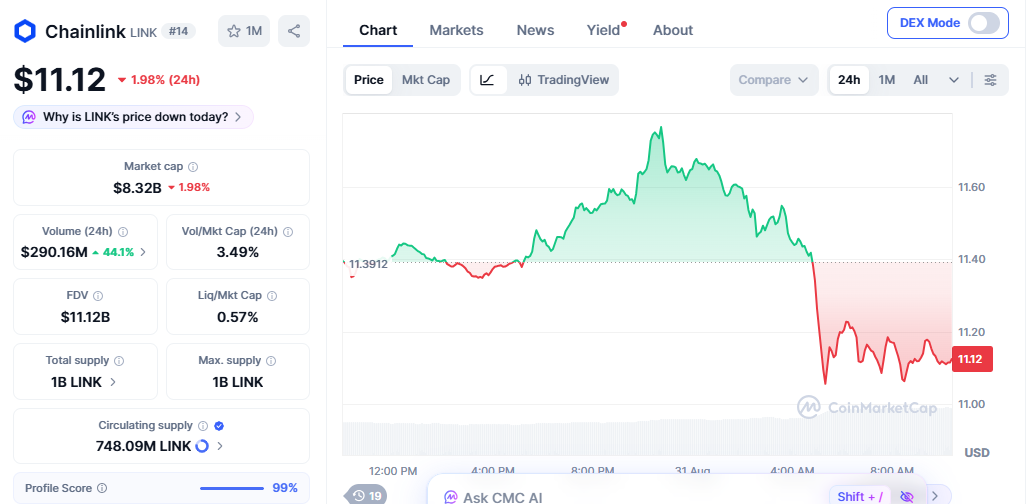This screenshot has width=1026, height=504.
Task: Open Liq/Mkt Cap info icon
Action: (272, 296)
